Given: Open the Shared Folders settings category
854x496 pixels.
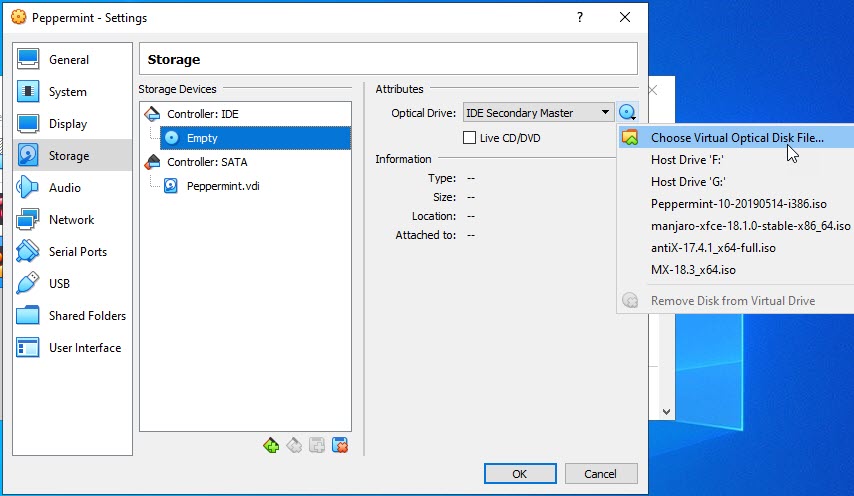Looking at the screenshot, I should 72,316.
